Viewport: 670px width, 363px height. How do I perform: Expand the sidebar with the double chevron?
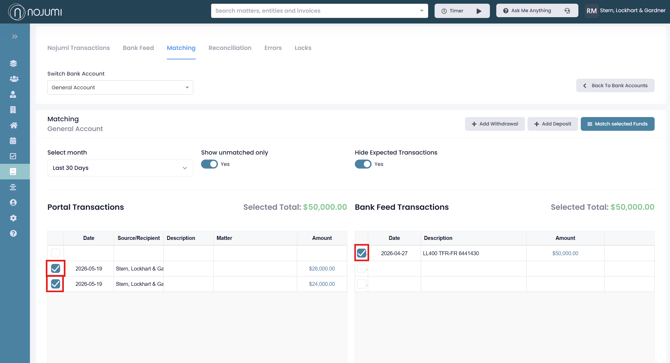pos(15,37)
